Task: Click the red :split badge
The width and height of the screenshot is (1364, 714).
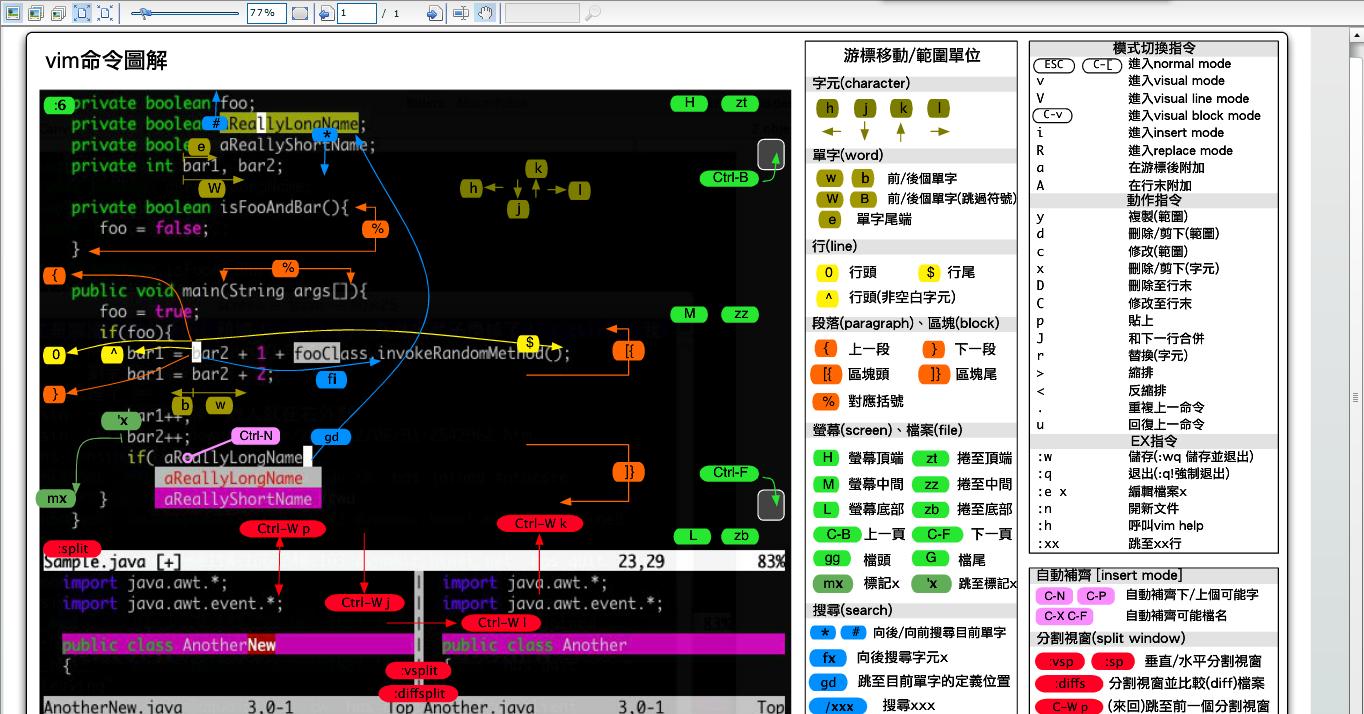Action: point(73,549)
